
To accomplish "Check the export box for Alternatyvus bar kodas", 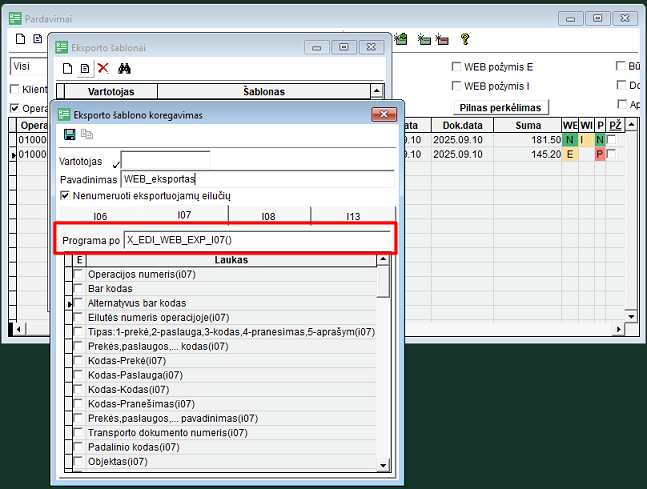I will click(x=78, y=303).
